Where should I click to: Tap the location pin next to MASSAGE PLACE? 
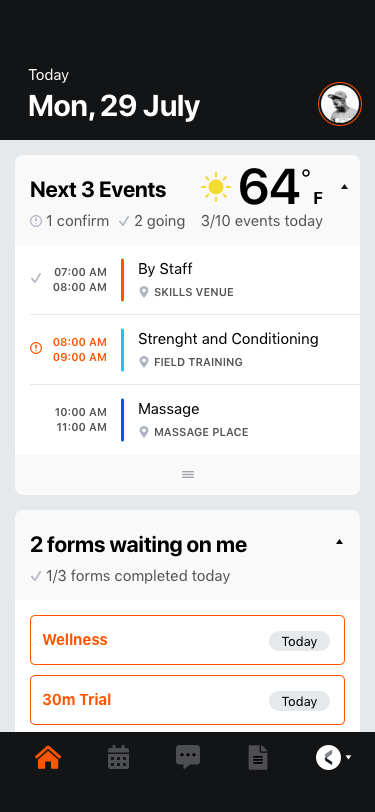(144, 432)
